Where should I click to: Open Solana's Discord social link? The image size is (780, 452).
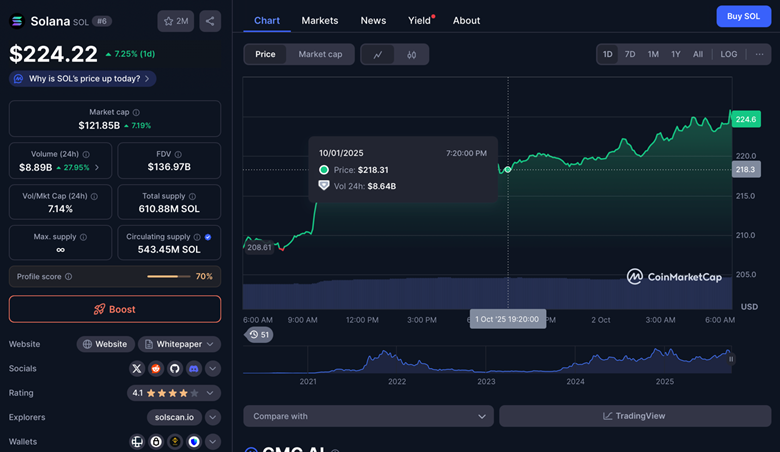click(194, 368)
